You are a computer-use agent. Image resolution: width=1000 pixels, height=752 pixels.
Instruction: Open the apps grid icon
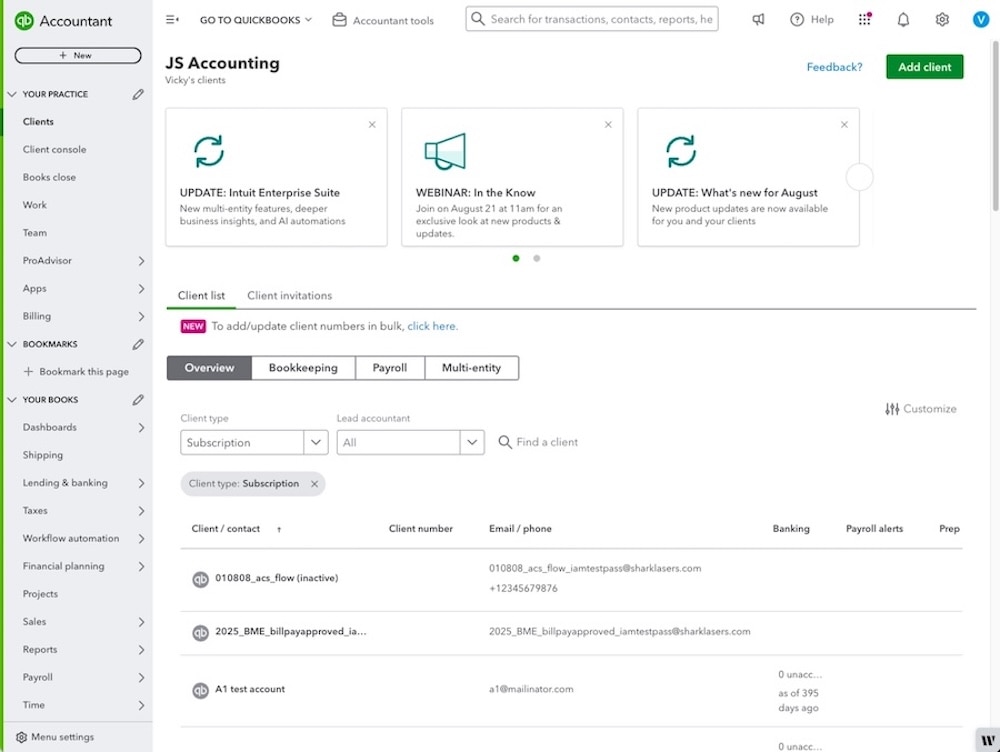[864, 18]
